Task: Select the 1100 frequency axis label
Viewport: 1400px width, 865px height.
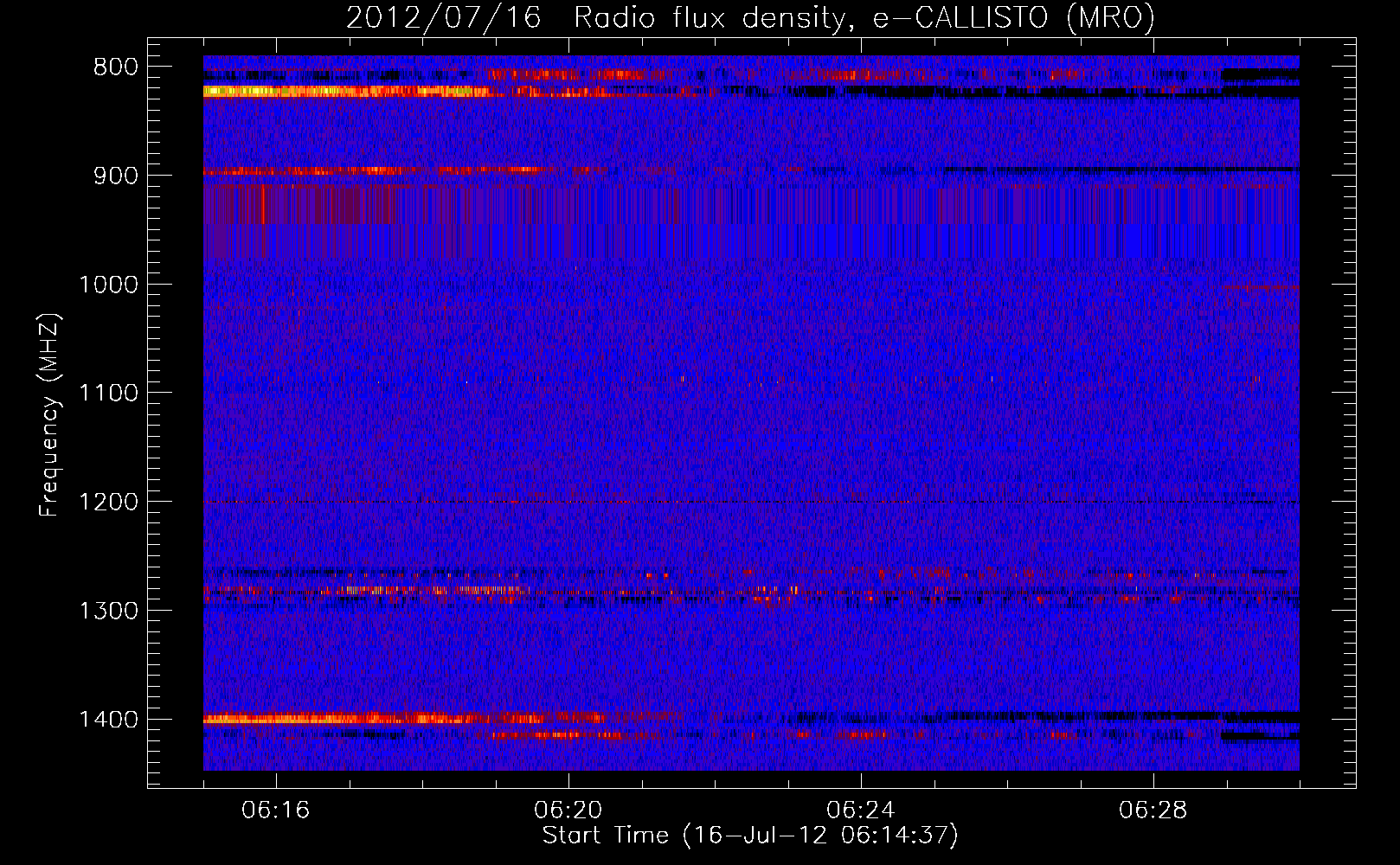Action: (x=108, y=394)
